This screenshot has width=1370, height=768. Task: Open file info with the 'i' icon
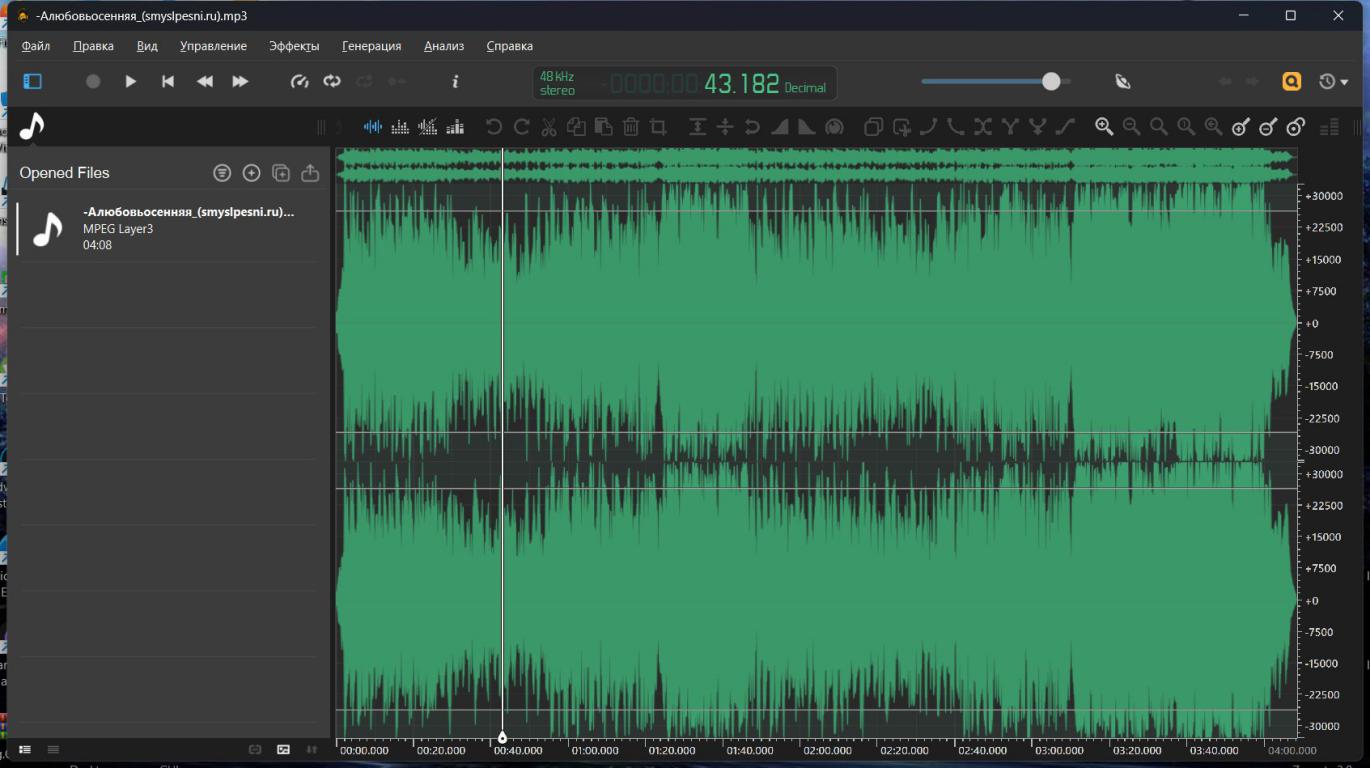(456, 82)
